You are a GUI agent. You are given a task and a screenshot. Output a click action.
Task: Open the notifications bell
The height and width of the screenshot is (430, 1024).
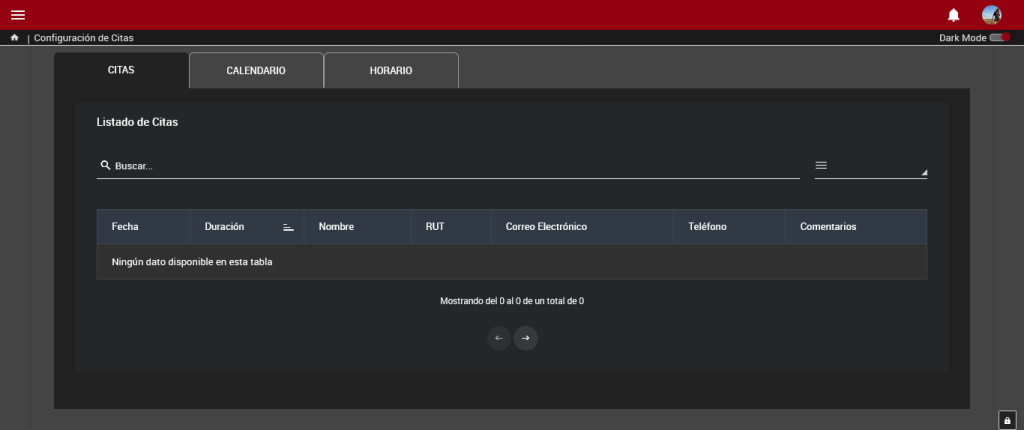(953, 15)
